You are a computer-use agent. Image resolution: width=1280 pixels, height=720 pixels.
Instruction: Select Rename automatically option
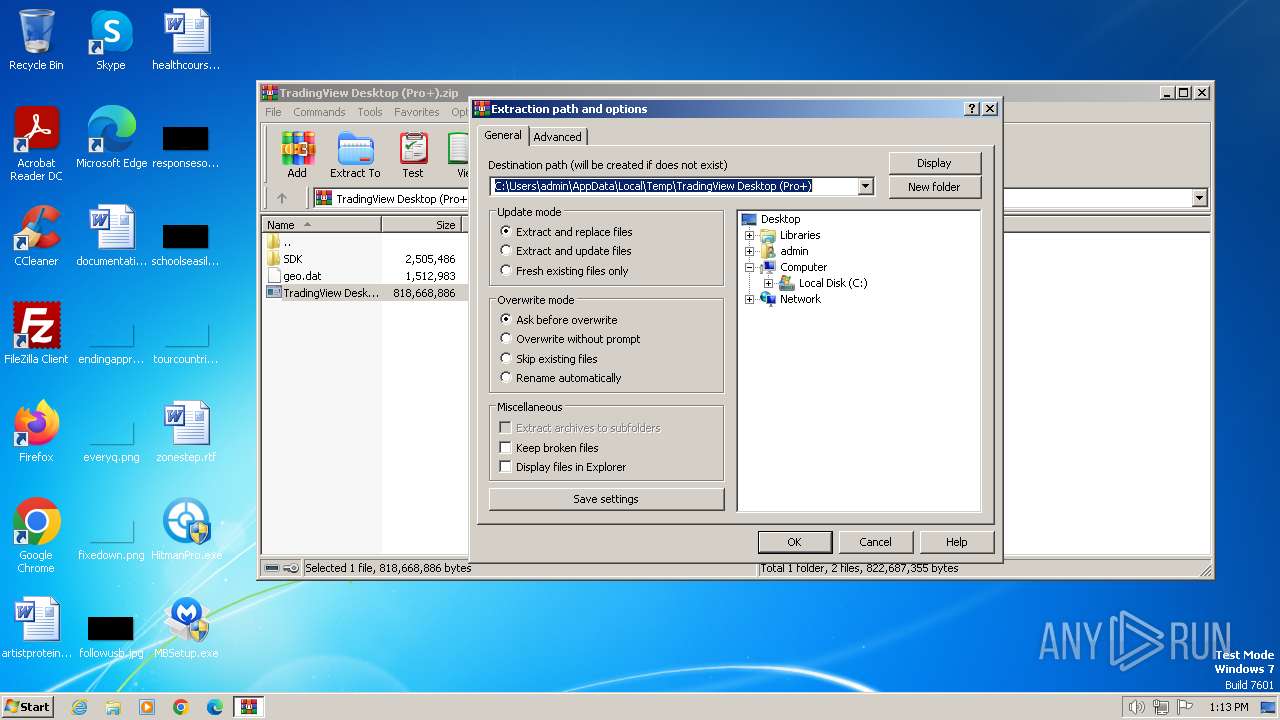tap(561, 377)
